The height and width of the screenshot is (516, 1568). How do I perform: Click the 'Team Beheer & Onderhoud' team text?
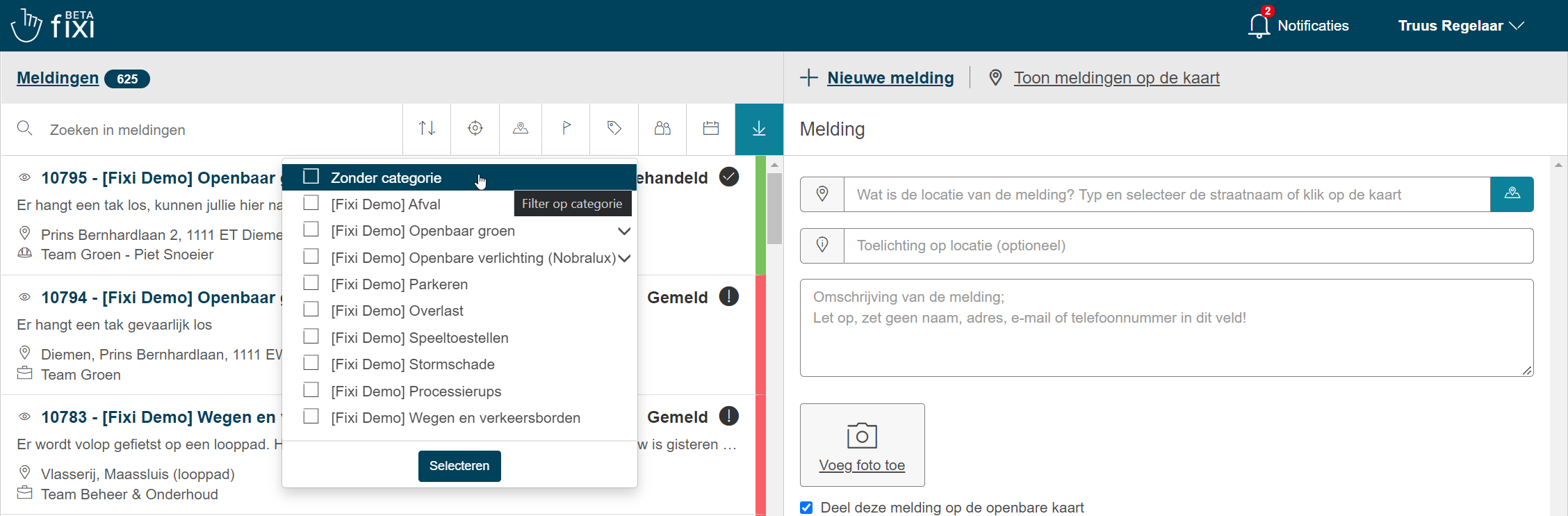coord(129,494)
